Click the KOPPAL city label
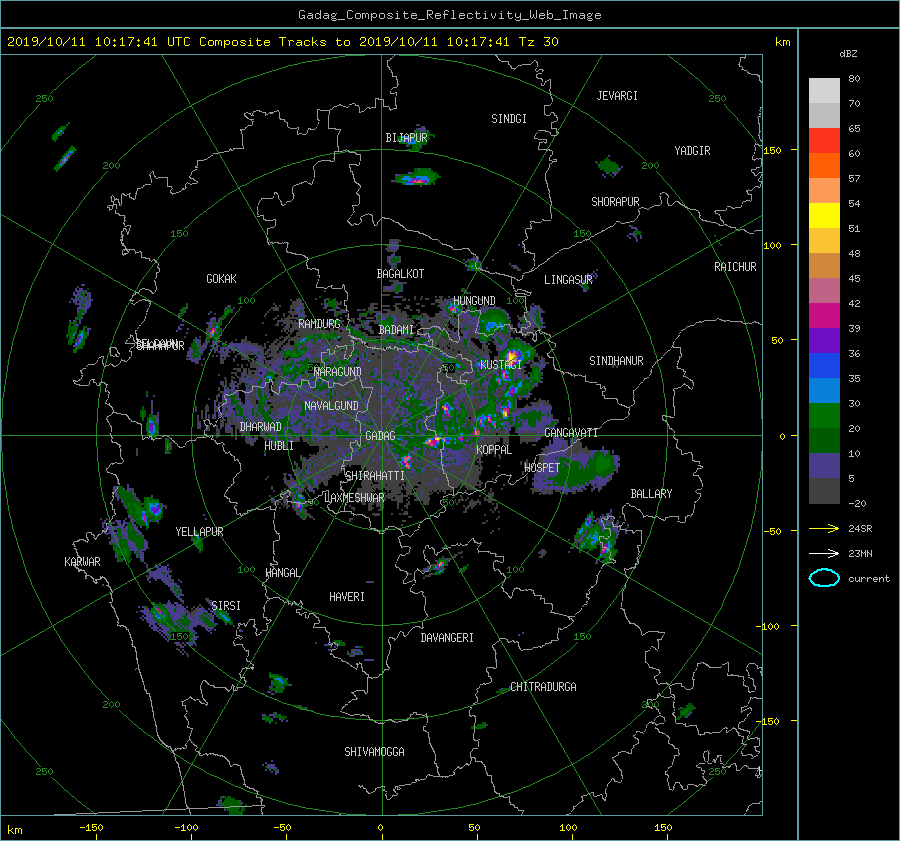Screen dimensions: 900x841 pos(494,450)
